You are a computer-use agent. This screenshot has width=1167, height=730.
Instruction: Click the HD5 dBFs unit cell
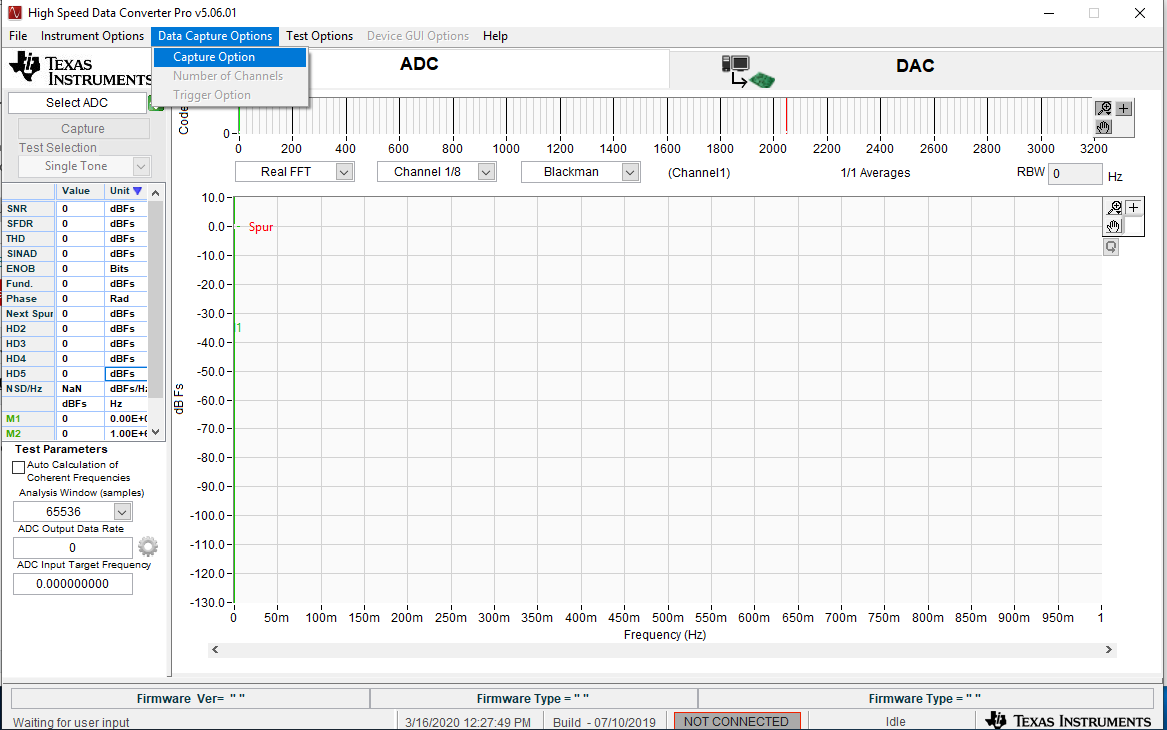click(126, 374)
